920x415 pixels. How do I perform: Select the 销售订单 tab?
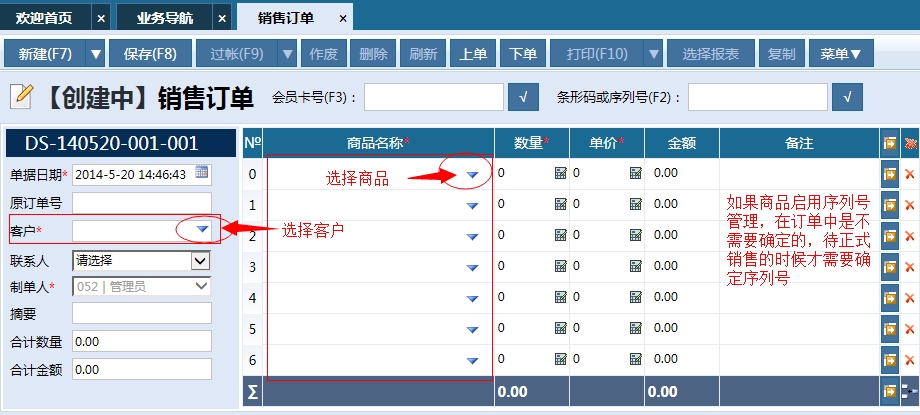coord(286,18)
